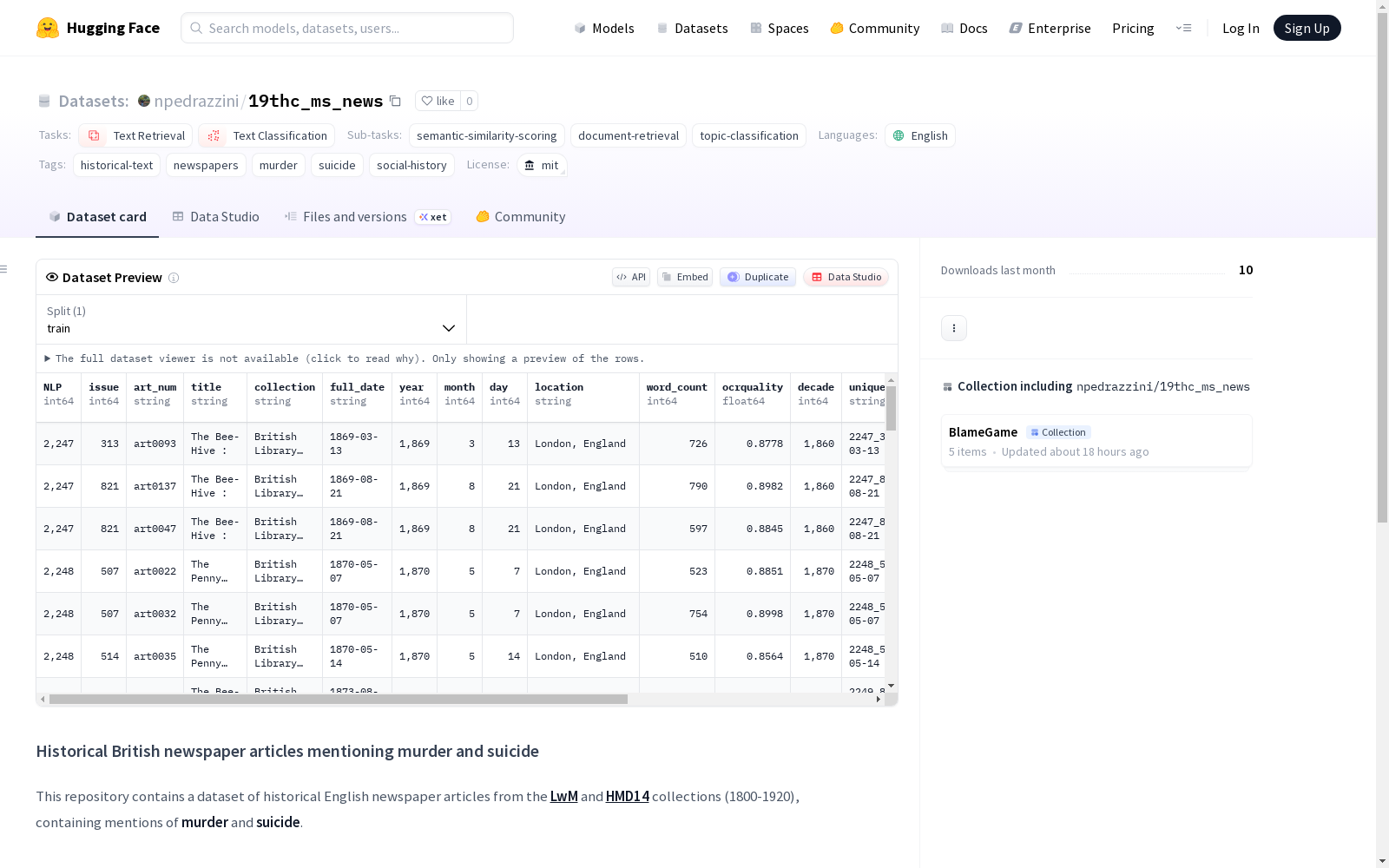1389x868 pixels.
Task: Follow the LwM link in the description
Action: click(x=564, y=796)
